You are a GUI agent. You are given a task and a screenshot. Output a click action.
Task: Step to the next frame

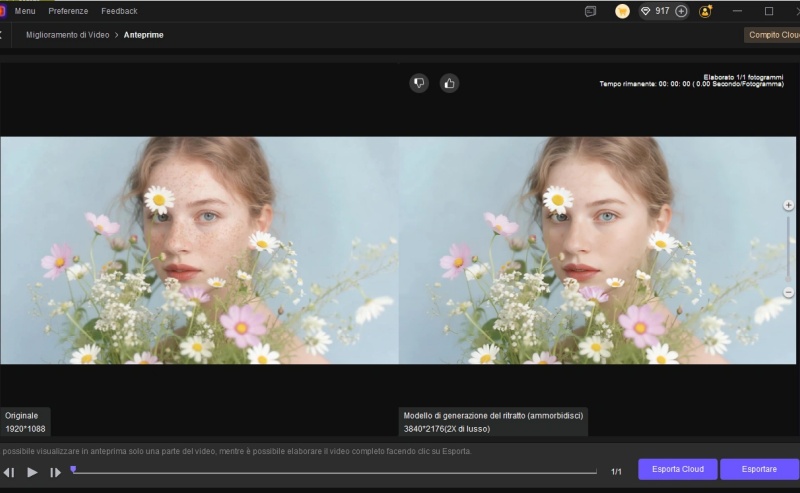coord(55,472)
